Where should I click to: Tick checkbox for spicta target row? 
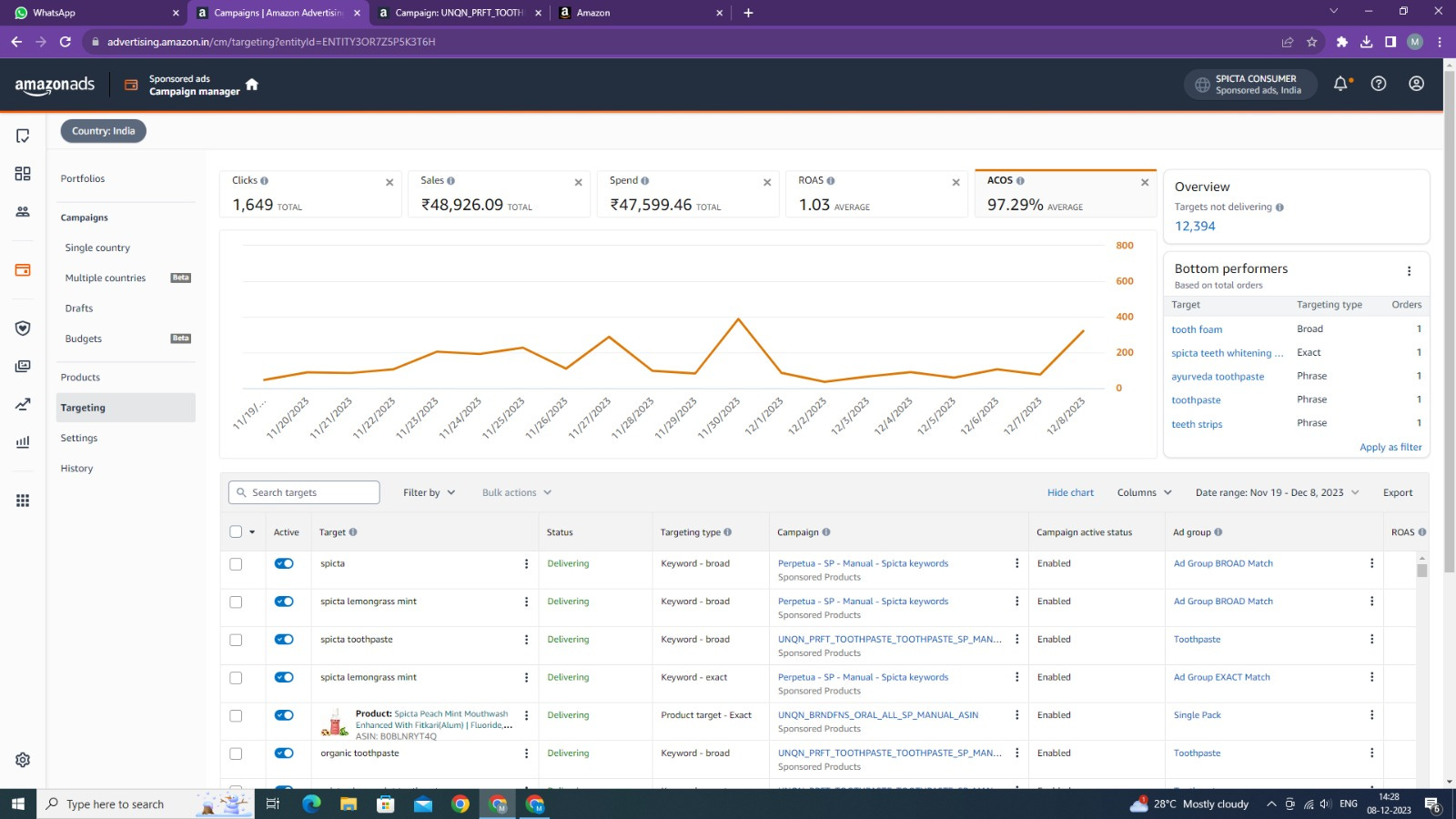click(236, 564)
